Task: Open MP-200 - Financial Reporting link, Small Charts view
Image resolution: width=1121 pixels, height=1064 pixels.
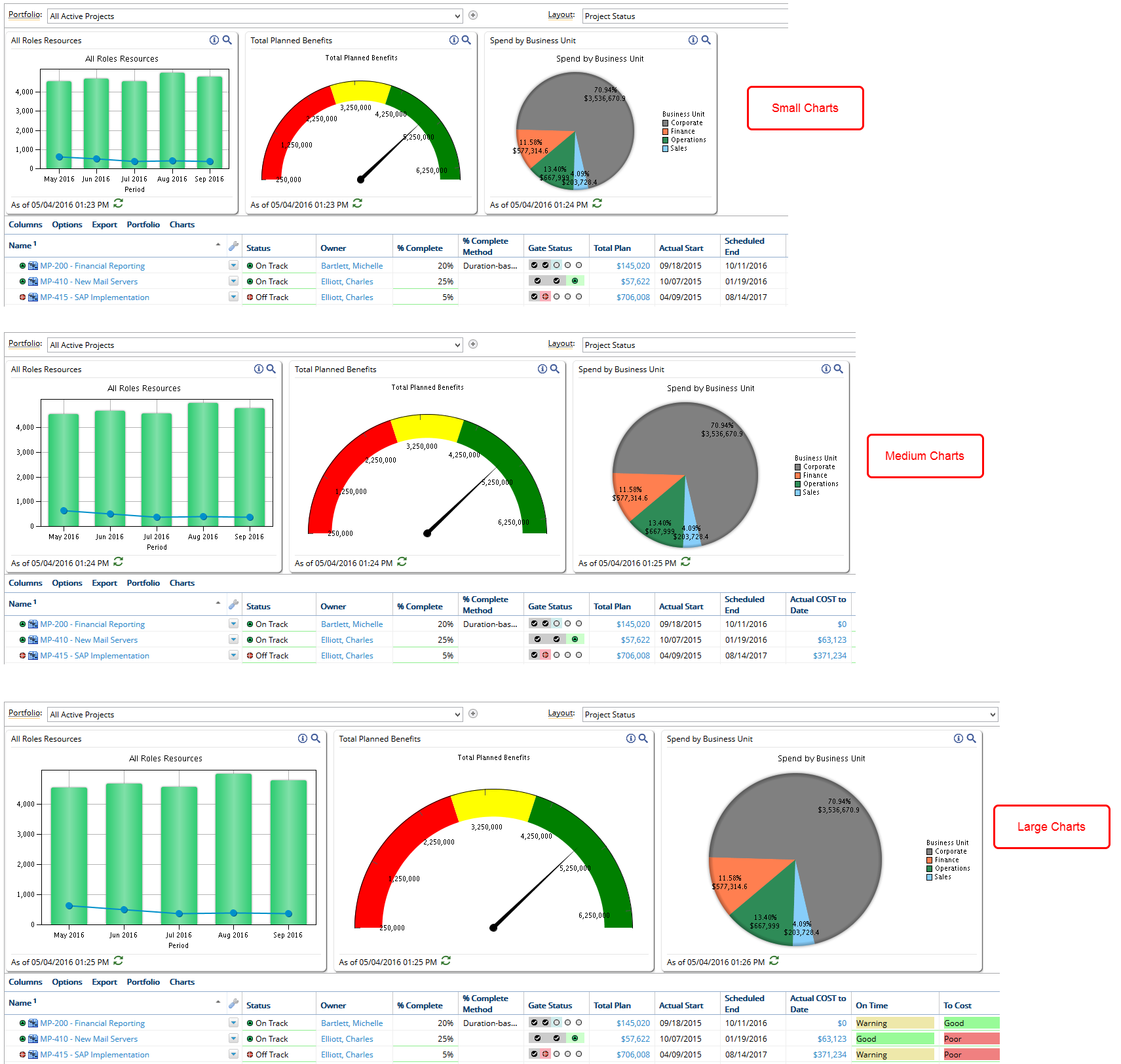Action: pyautogui.click(x=92, y=266)
